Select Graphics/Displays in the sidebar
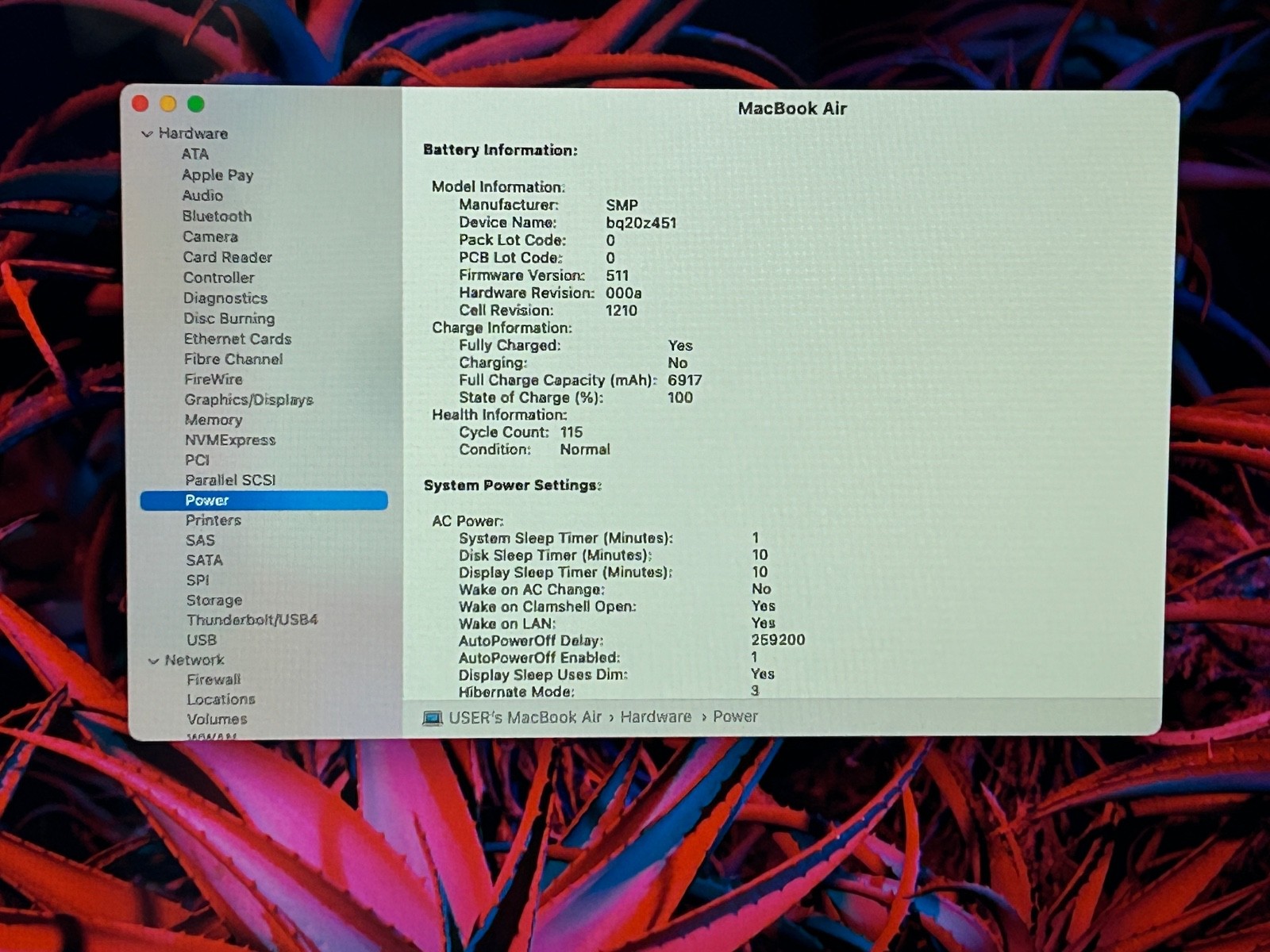This screenshot has width=1270, height=952. point(249,400)
